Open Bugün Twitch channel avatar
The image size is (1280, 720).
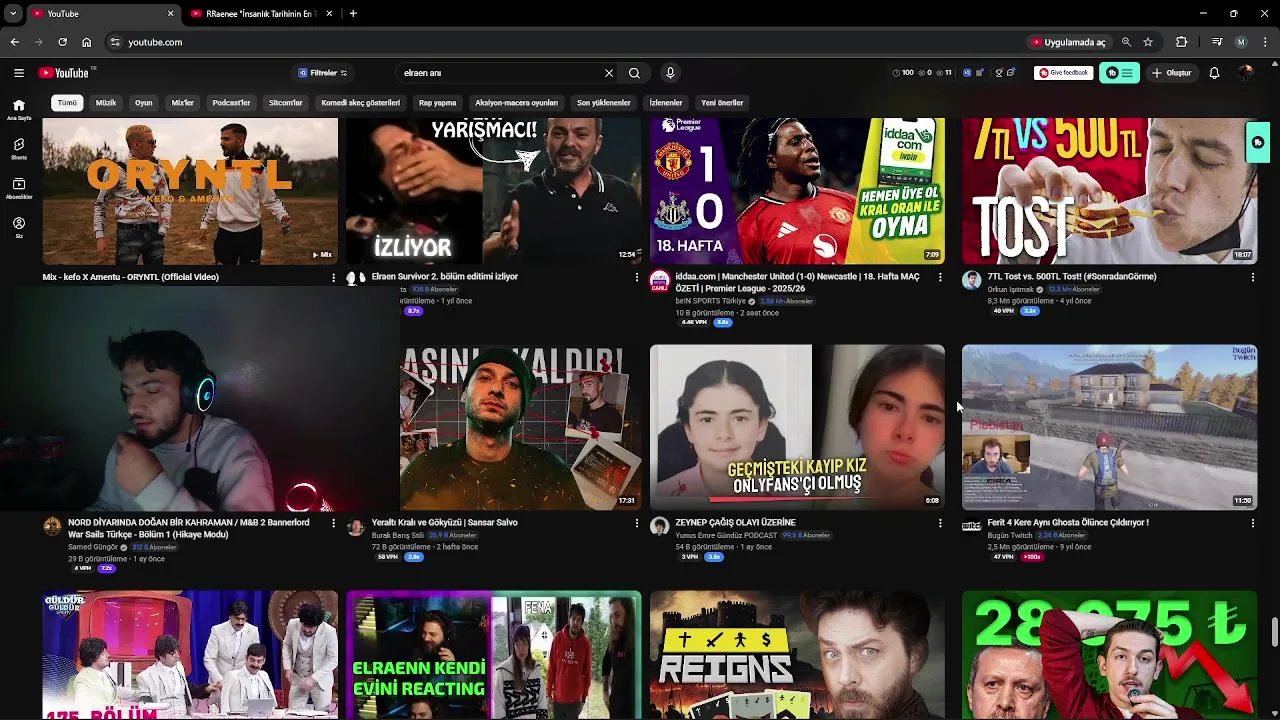pyautogui.click(x=971, y=526)
